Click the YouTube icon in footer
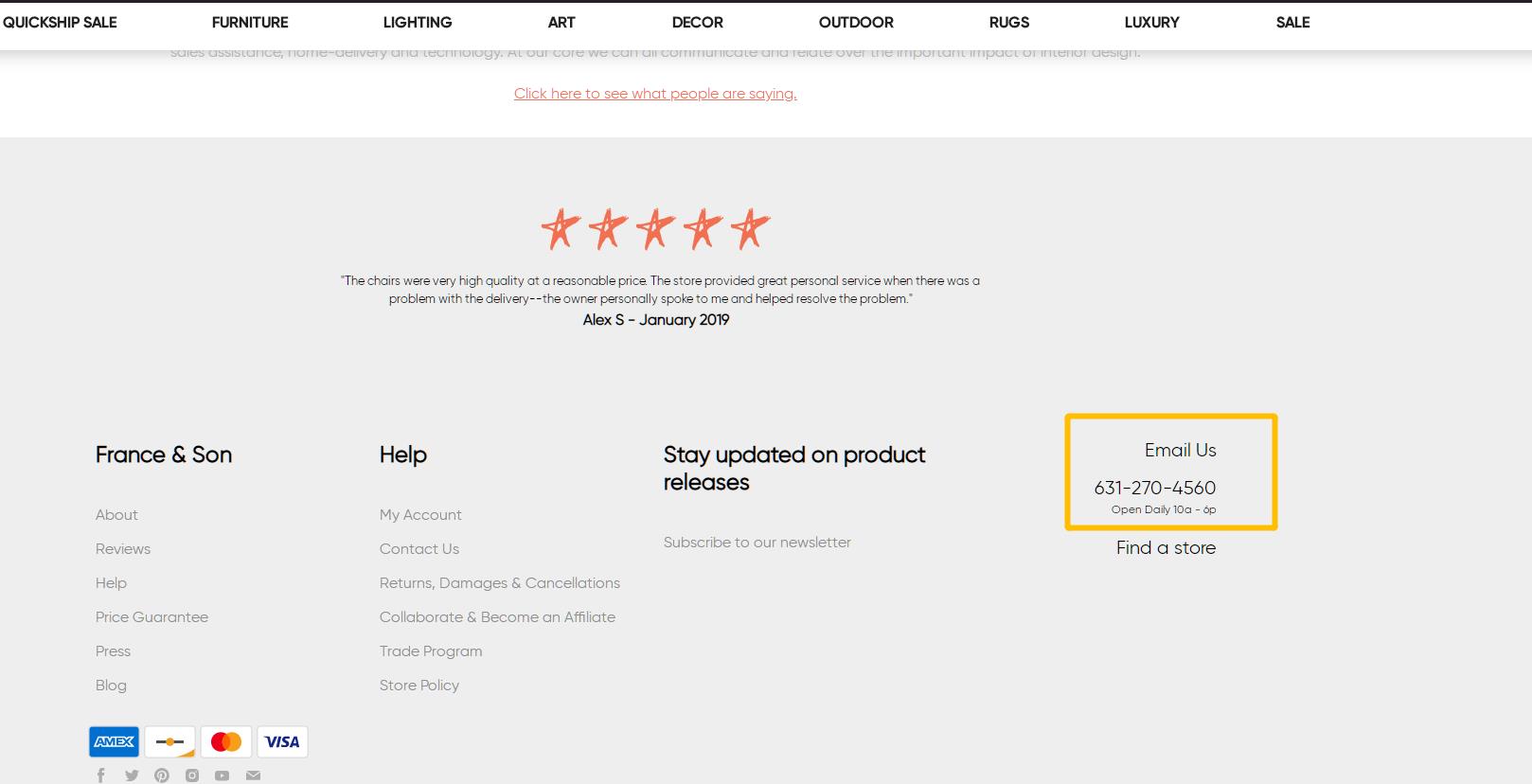 tap(222, 775)
